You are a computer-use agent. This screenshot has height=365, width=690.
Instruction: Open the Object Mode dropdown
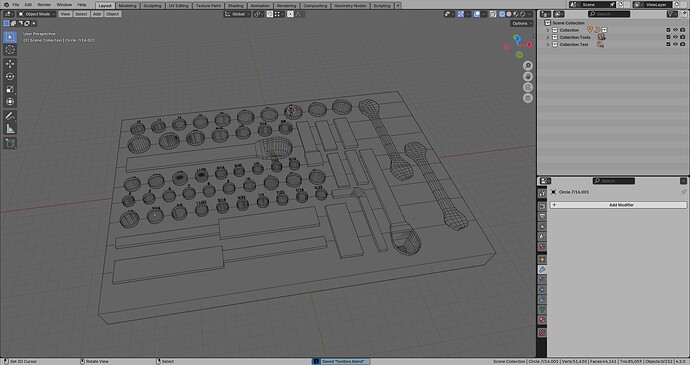tap(37, 14)
